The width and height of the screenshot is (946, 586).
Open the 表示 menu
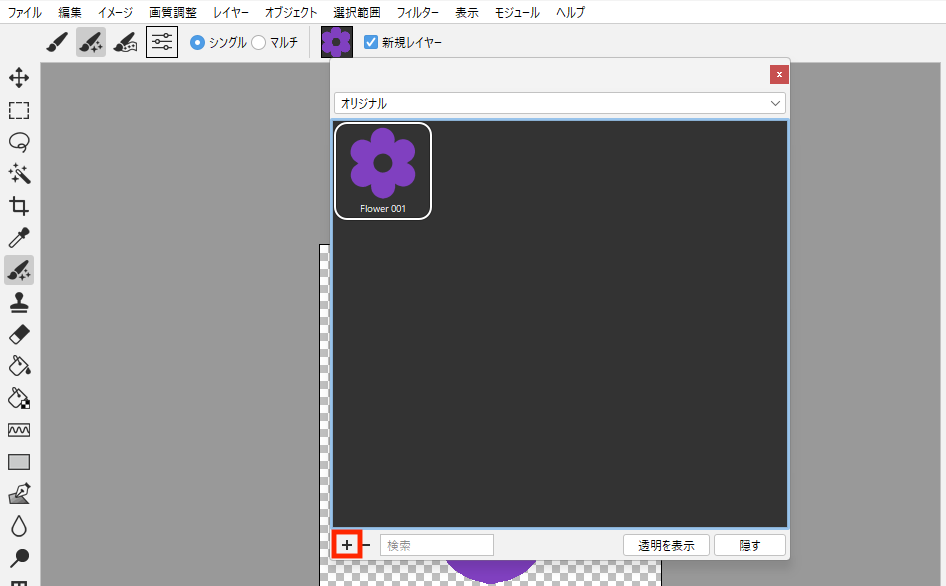pos(467,12)
